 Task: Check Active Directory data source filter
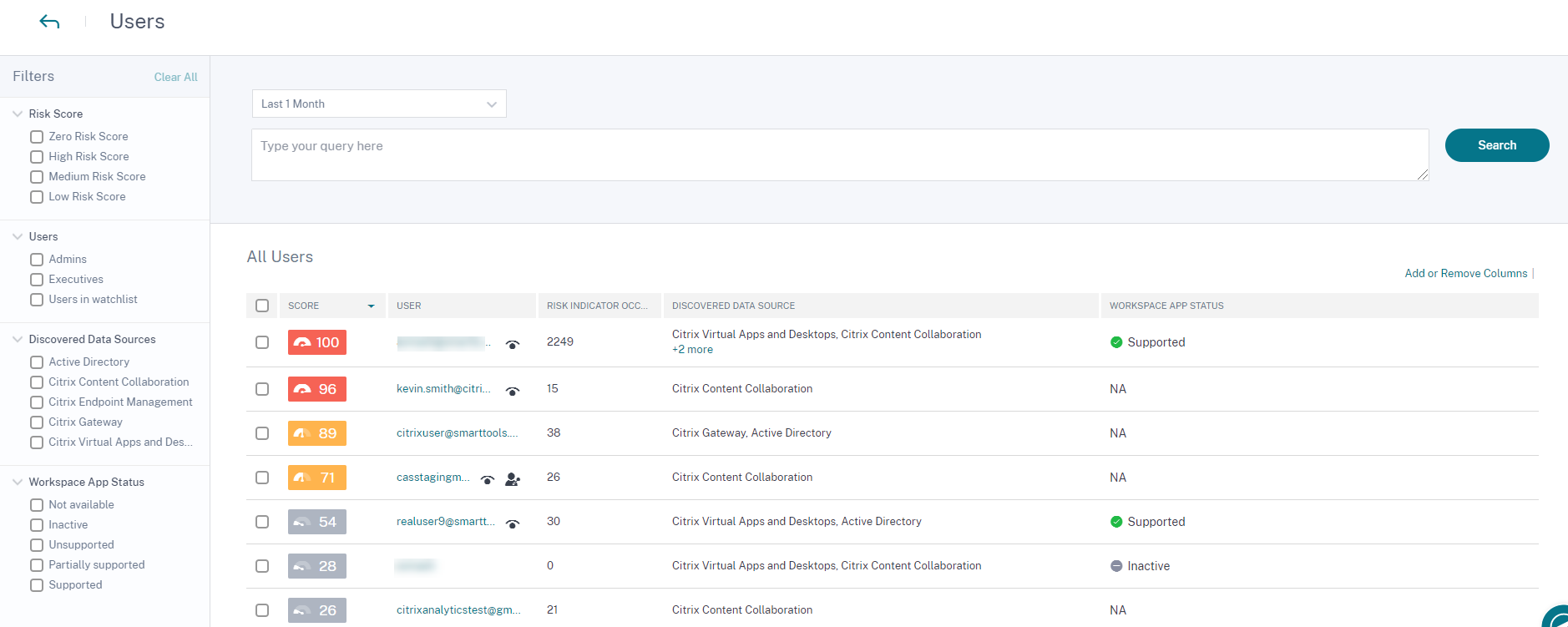pos(37,362)
